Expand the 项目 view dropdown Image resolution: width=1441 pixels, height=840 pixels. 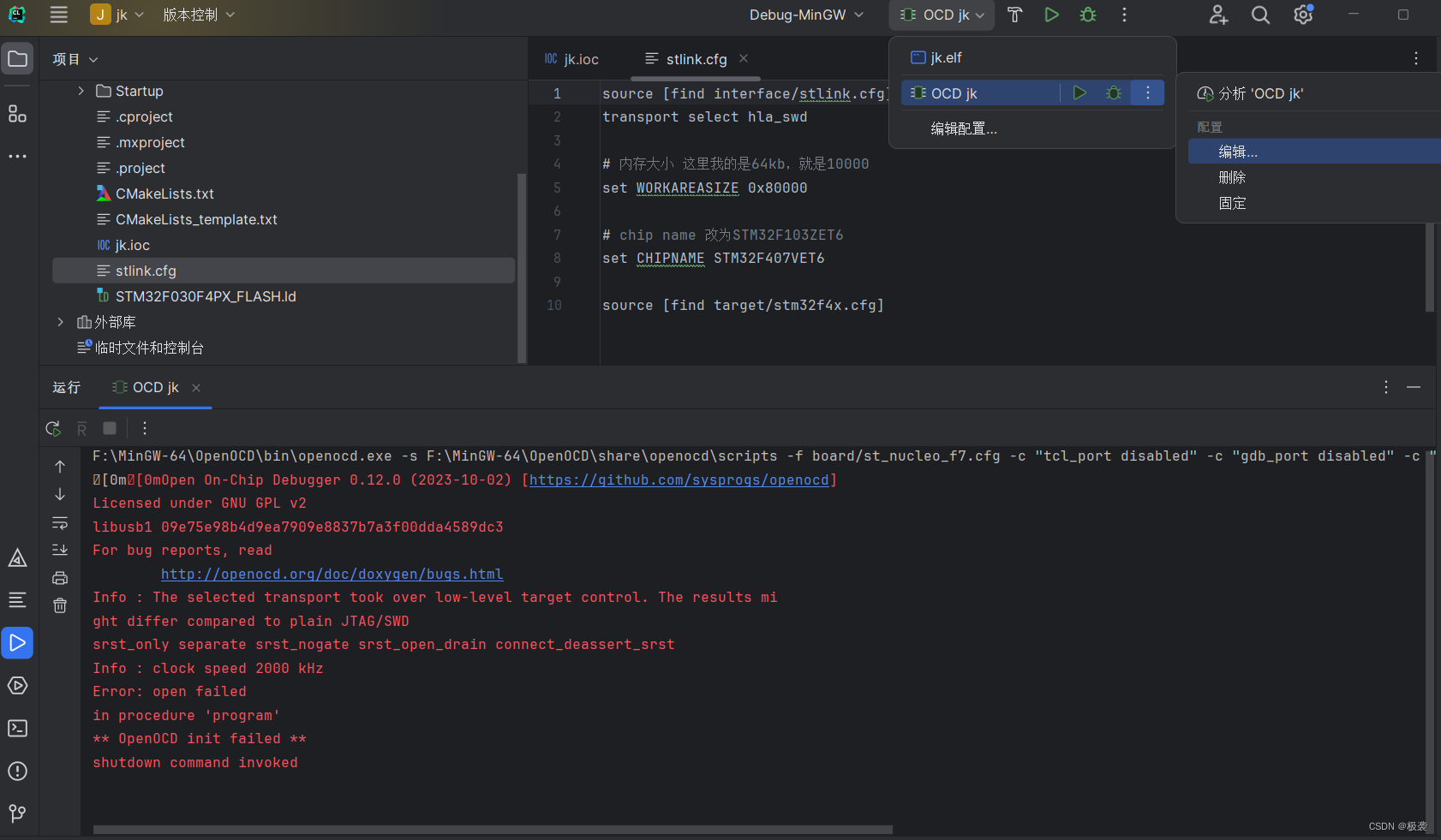click(x=75, y=59)
